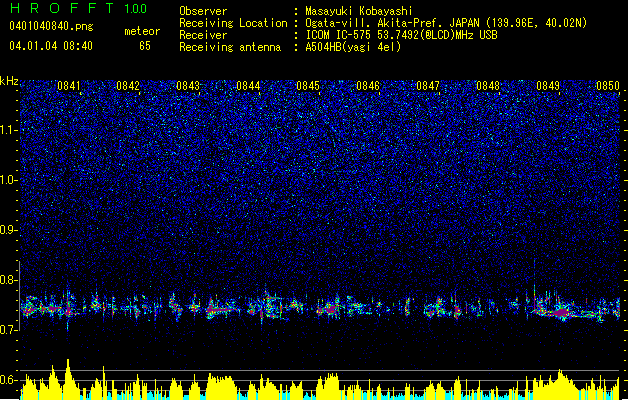This screenshot has width=629, height=400.
Task: Click the receiver ICOM IC-575 text
Action: pyautogui.click(x=401, y=35)
